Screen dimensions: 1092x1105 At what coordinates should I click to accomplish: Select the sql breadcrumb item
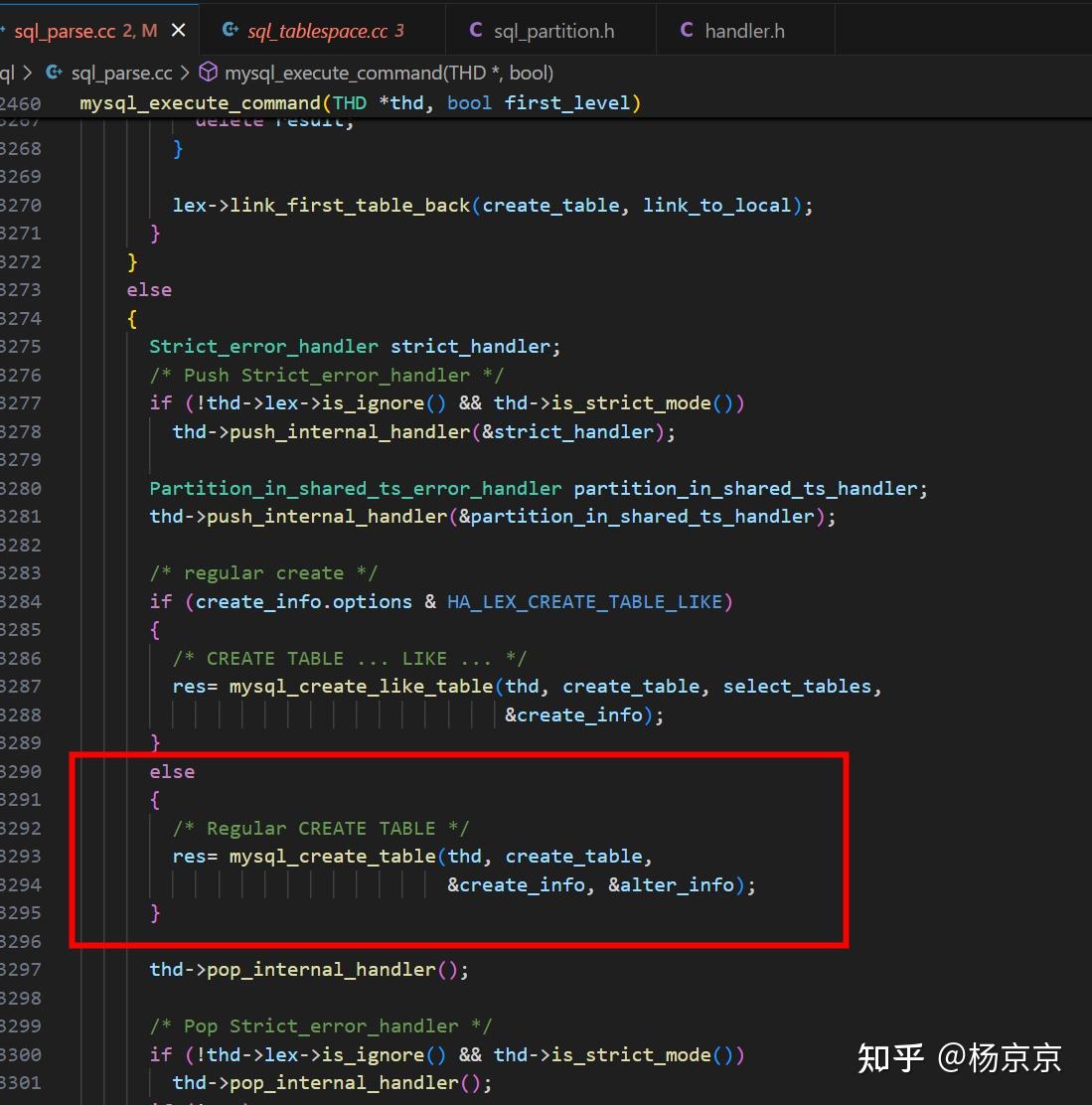(x=7, y=72)
